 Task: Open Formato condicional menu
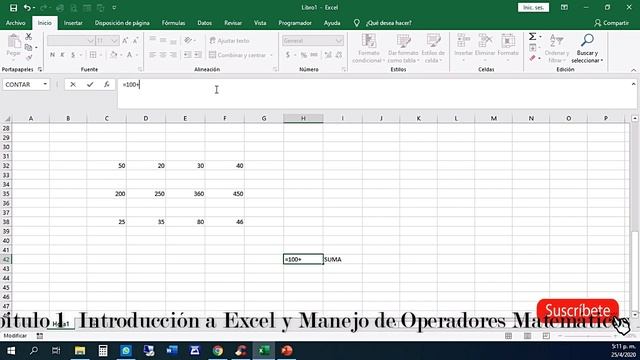click(x=369, y=48)
